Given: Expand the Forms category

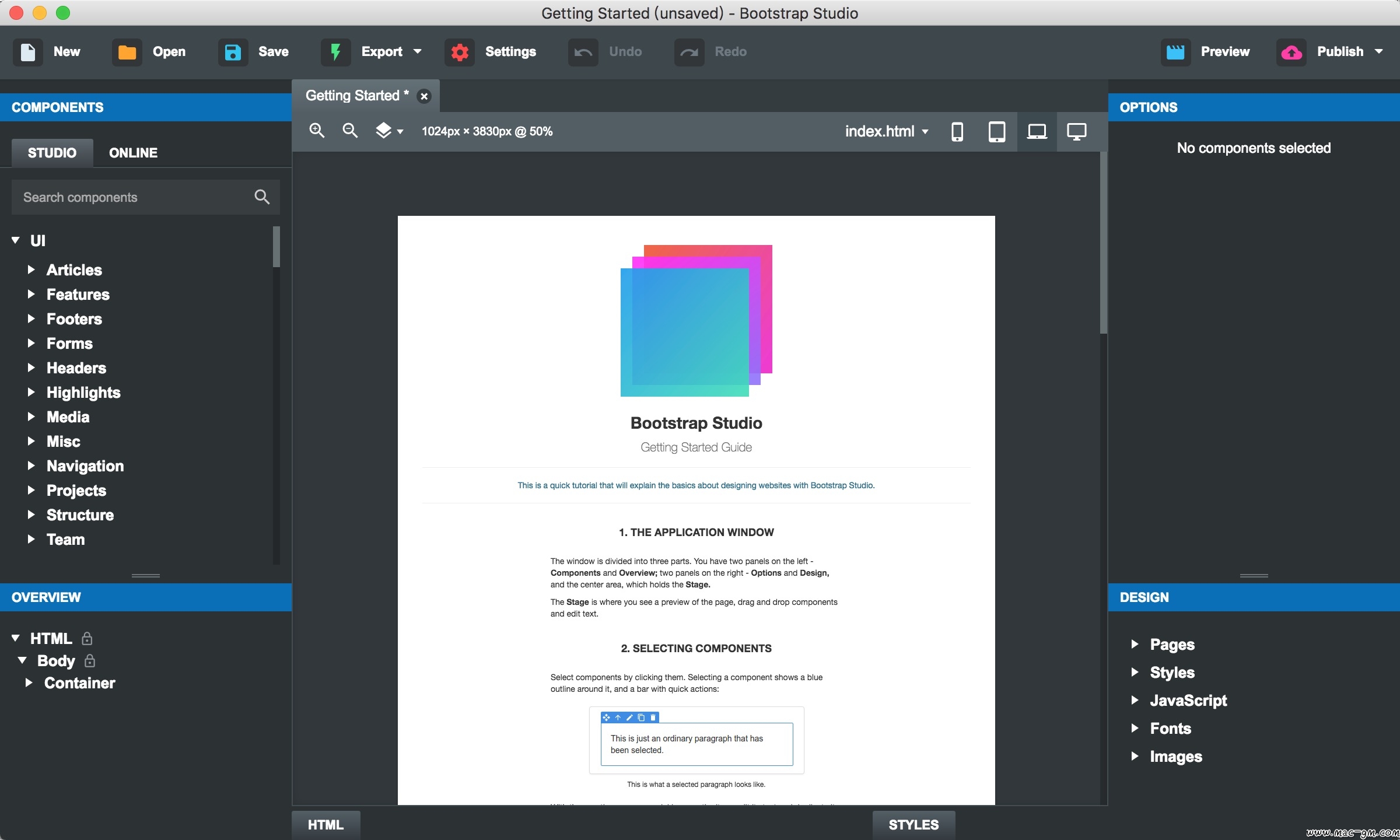Looking at the screenshot, I should pyautogui.click(x=32, y=343).
